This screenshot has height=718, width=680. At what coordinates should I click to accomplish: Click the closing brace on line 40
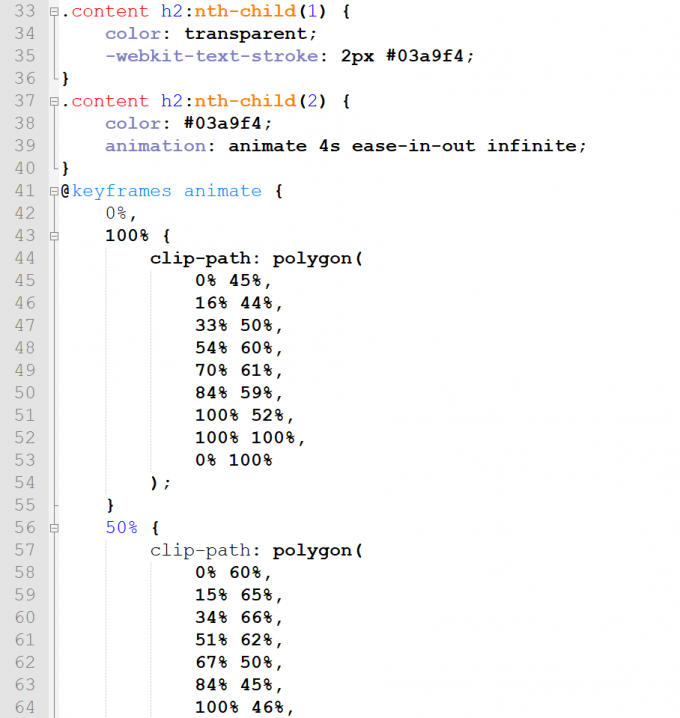(x=65, y=169)
